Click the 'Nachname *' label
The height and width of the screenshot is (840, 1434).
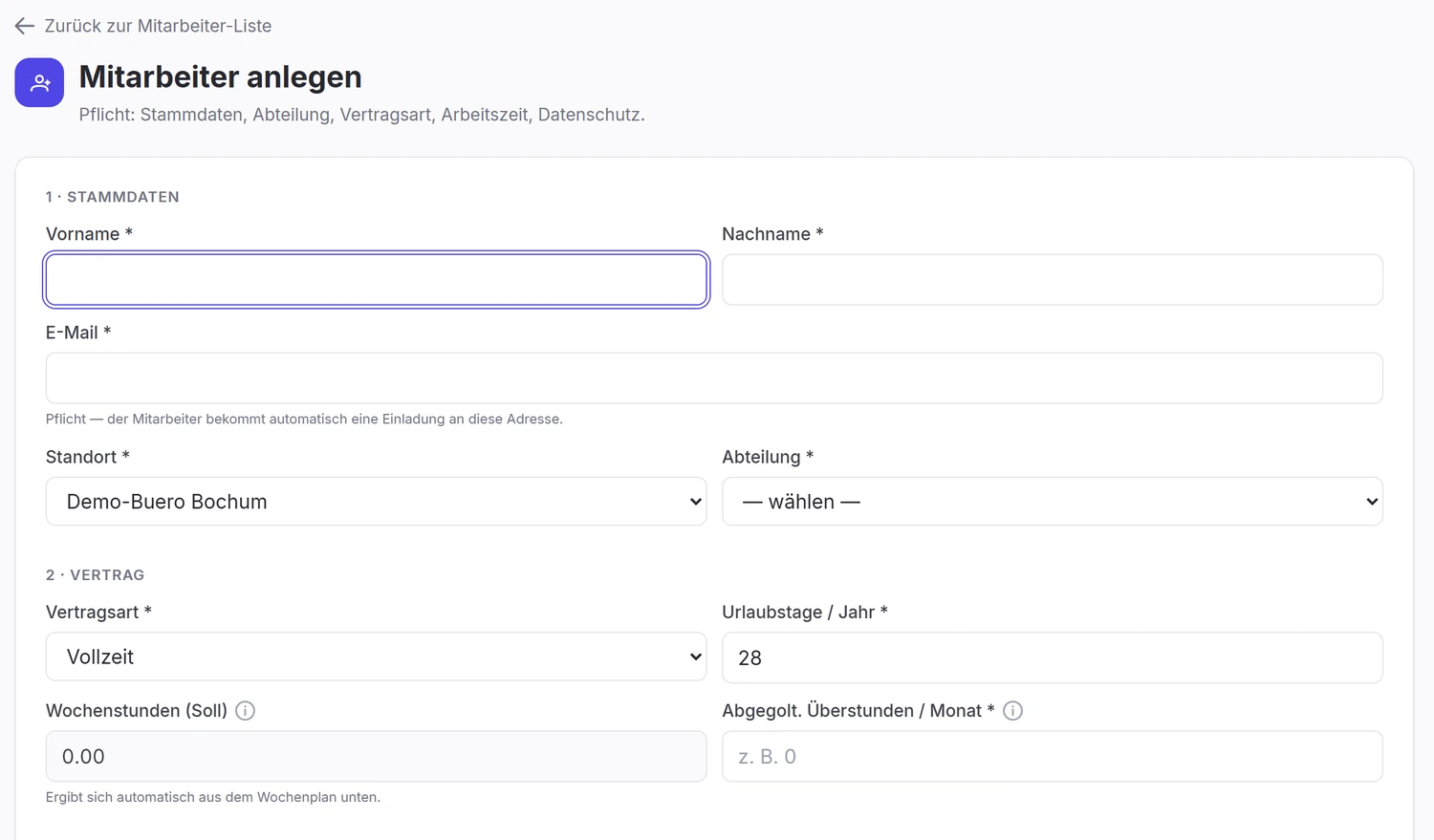click(x=772, y=234)
